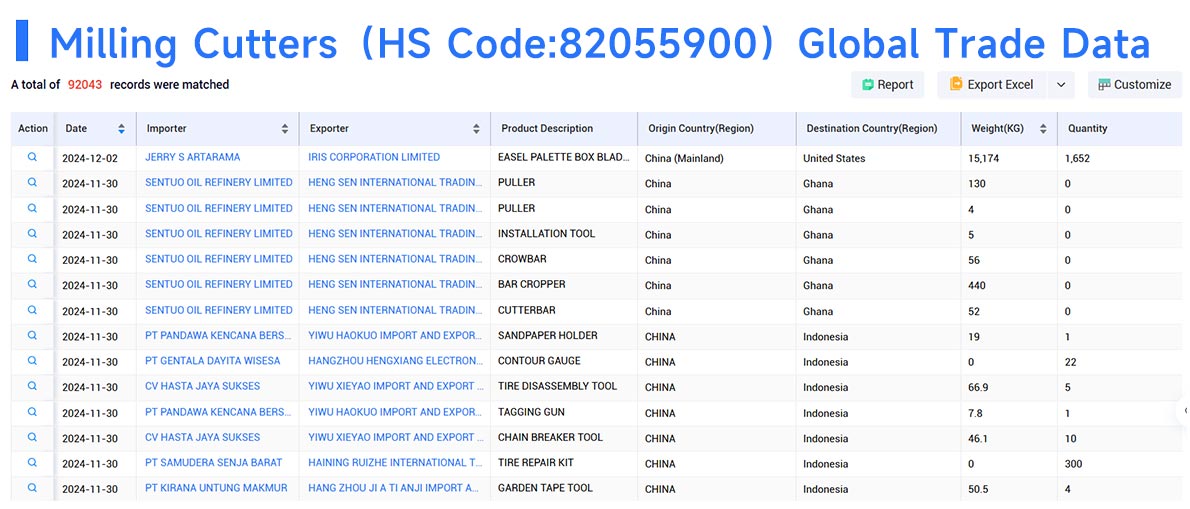Sort the table by Exporter
1190x509 pixels.
476,129
